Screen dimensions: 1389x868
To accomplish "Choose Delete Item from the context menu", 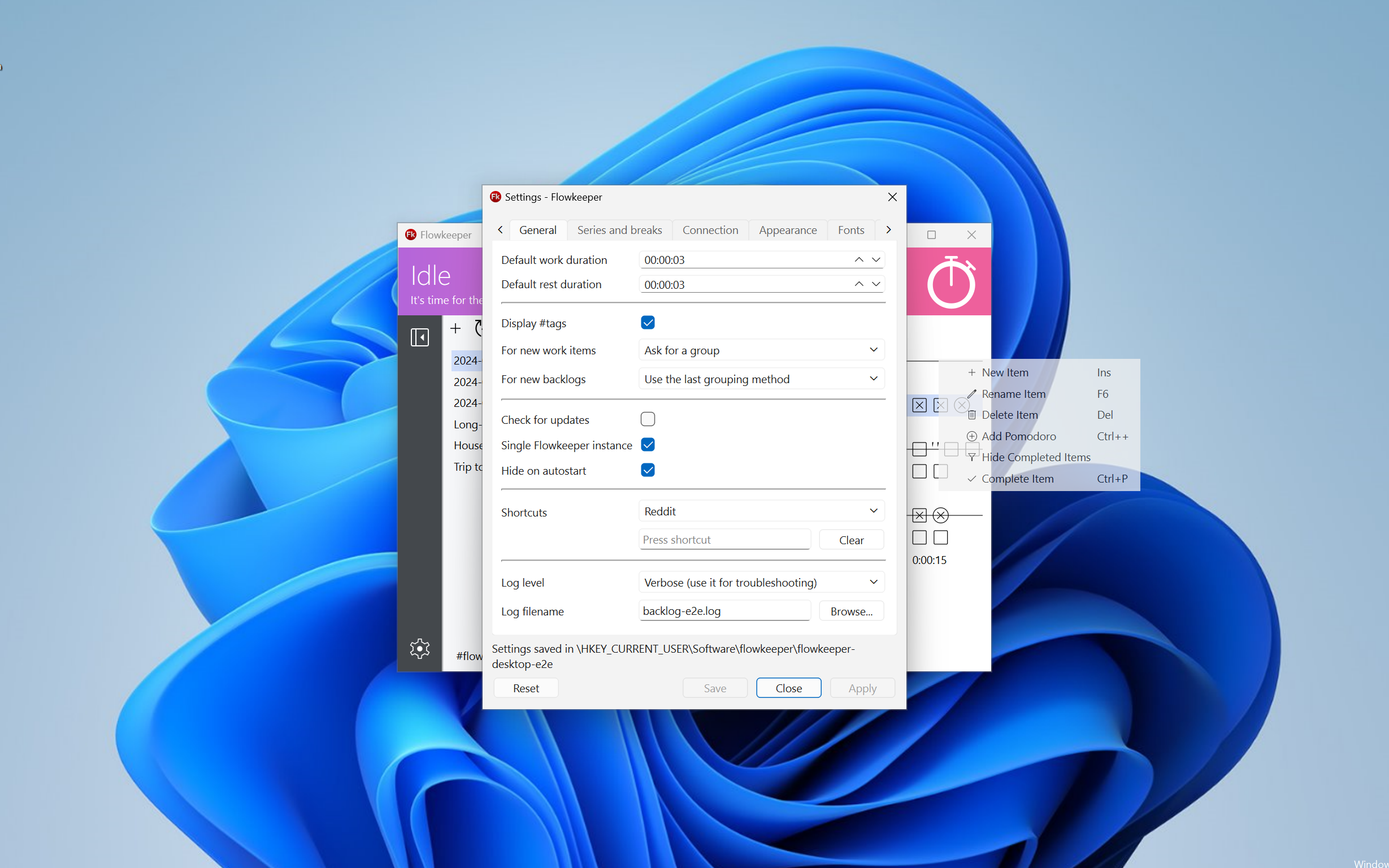I will [1039, 414].
